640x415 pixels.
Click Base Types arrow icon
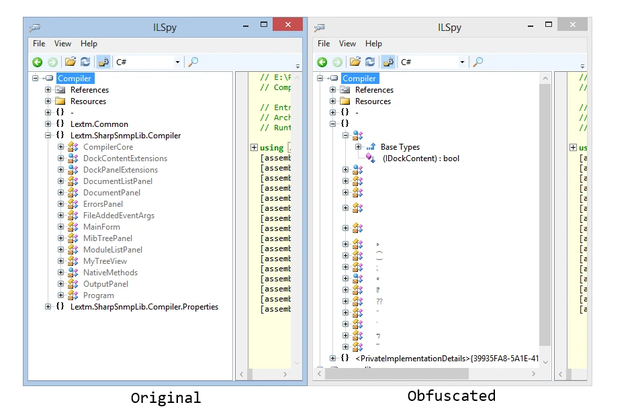371,146
